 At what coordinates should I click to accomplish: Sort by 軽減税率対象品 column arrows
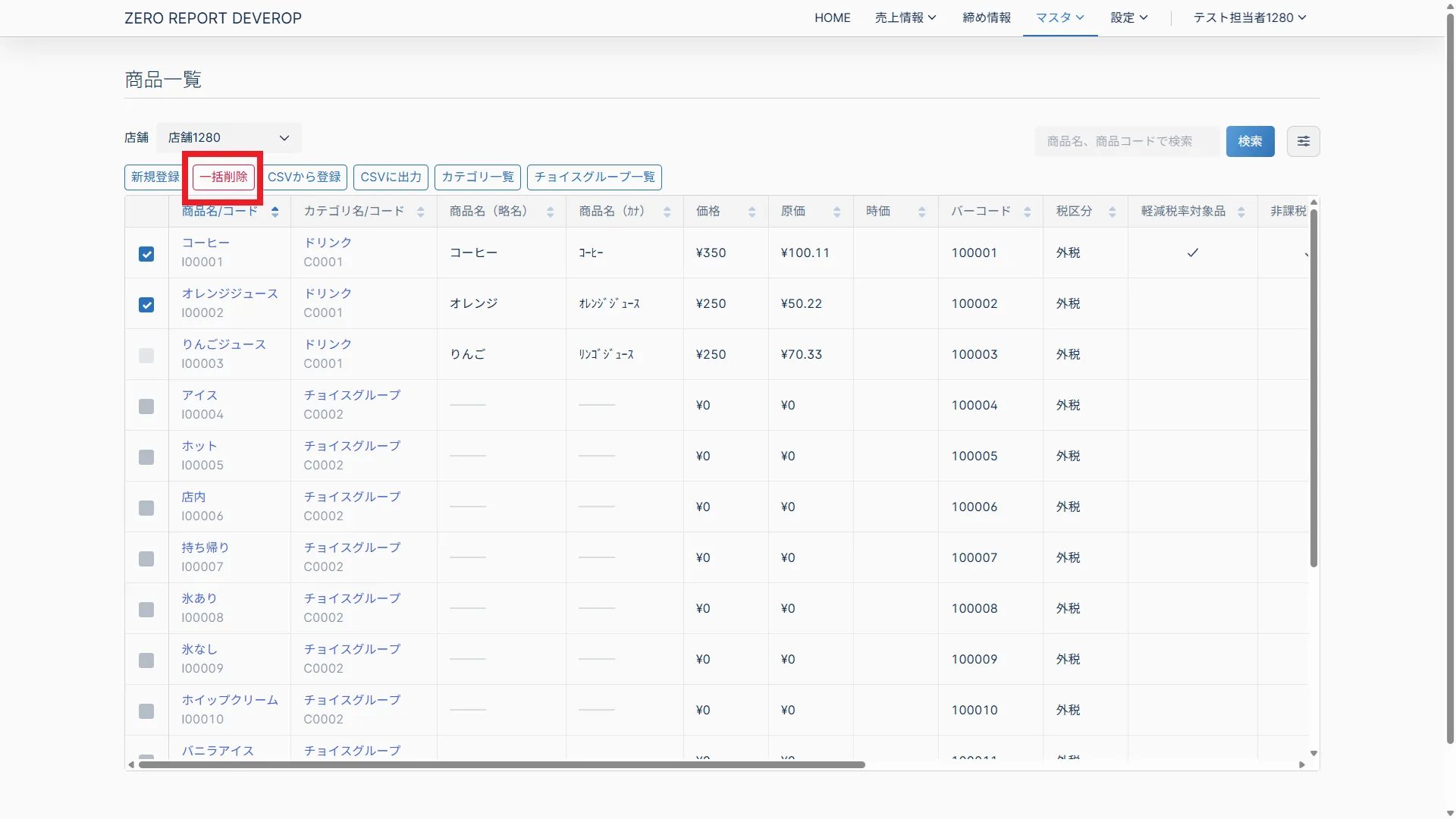pos(1241,212)
